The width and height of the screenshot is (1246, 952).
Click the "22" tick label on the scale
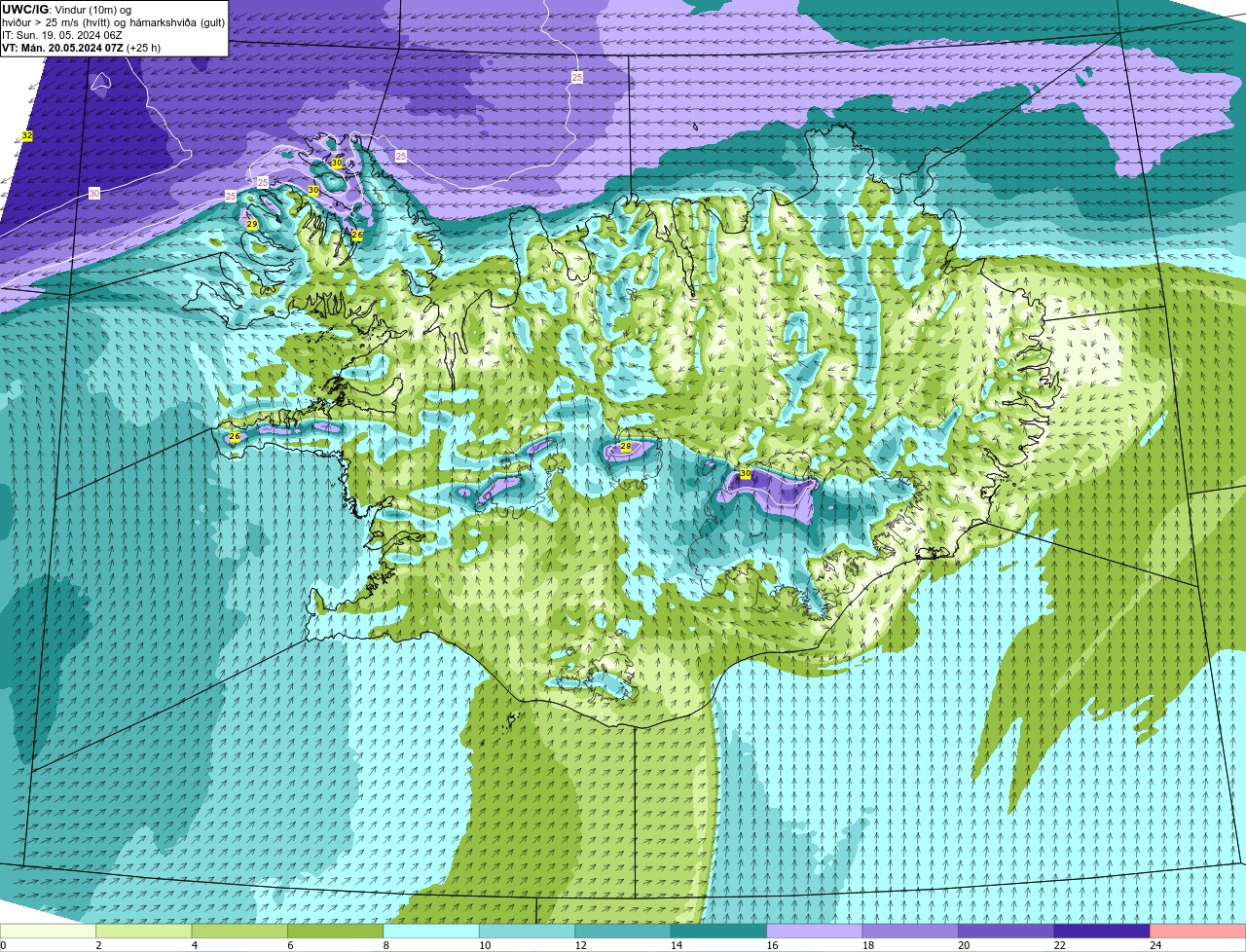point(1060,945)
